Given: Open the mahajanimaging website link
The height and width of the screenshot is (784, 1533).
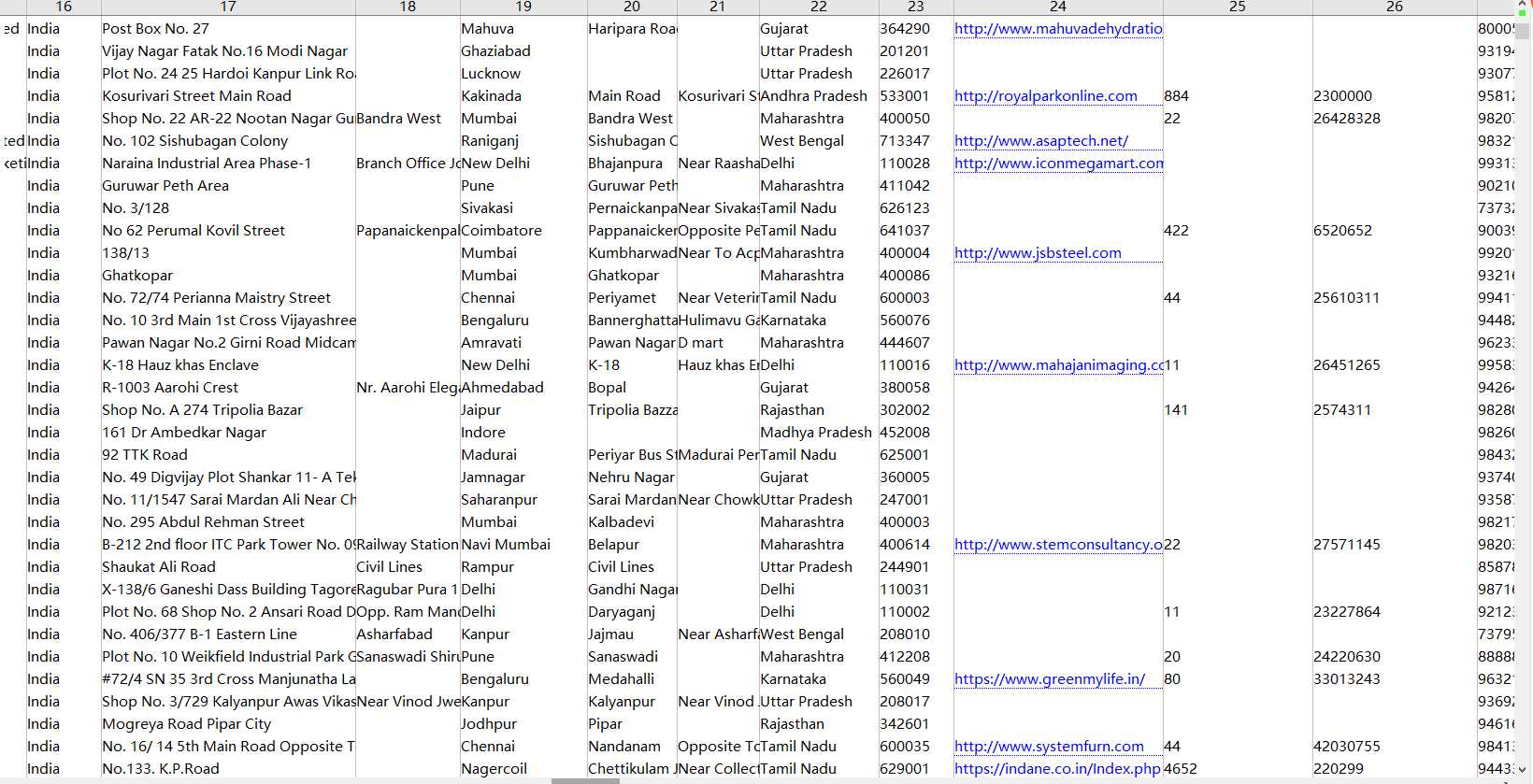Looking at the screenshot, I should click(x=1058, y=365).
